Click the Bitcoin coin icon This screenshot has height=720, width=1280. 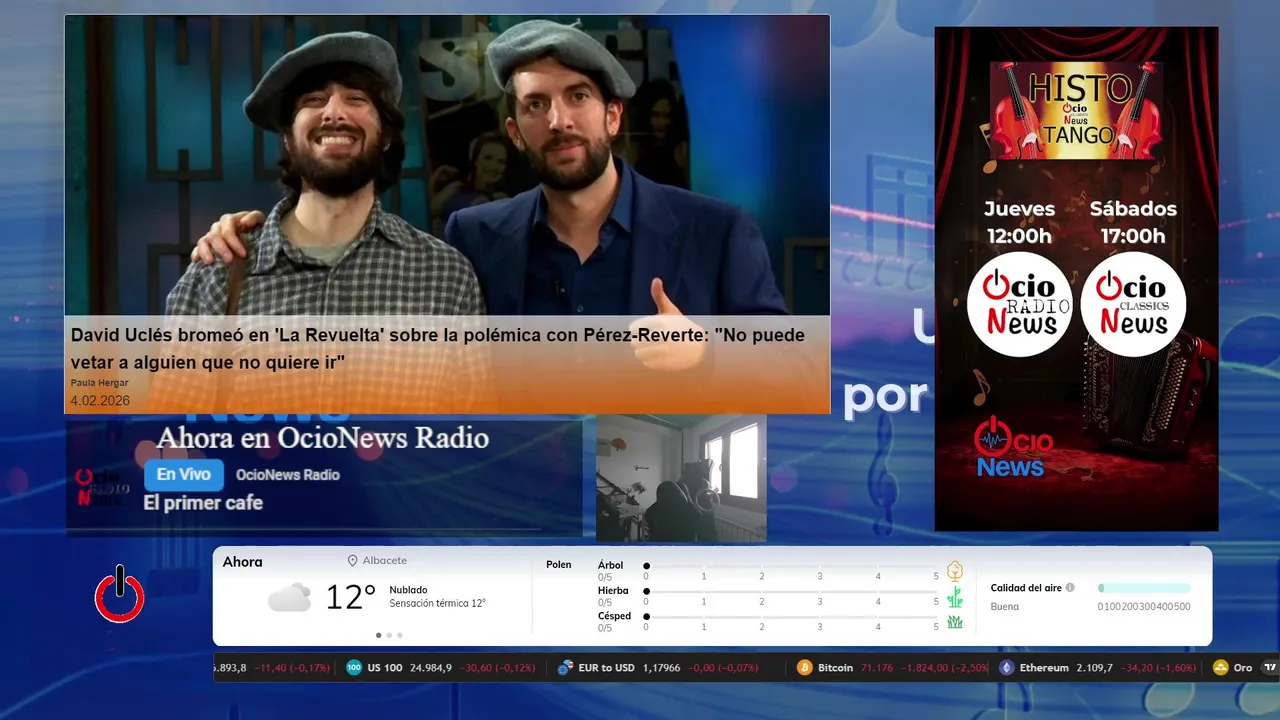(805, 668)
